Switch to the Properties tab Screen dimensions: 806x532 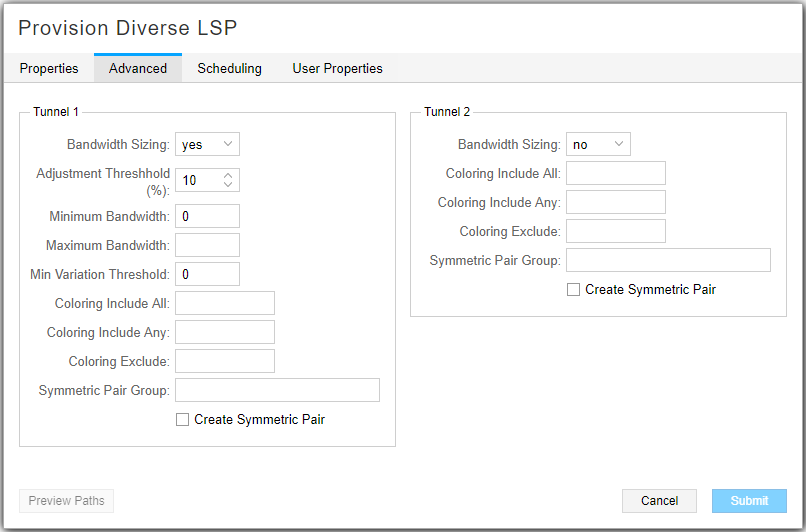tap(49, 69)
